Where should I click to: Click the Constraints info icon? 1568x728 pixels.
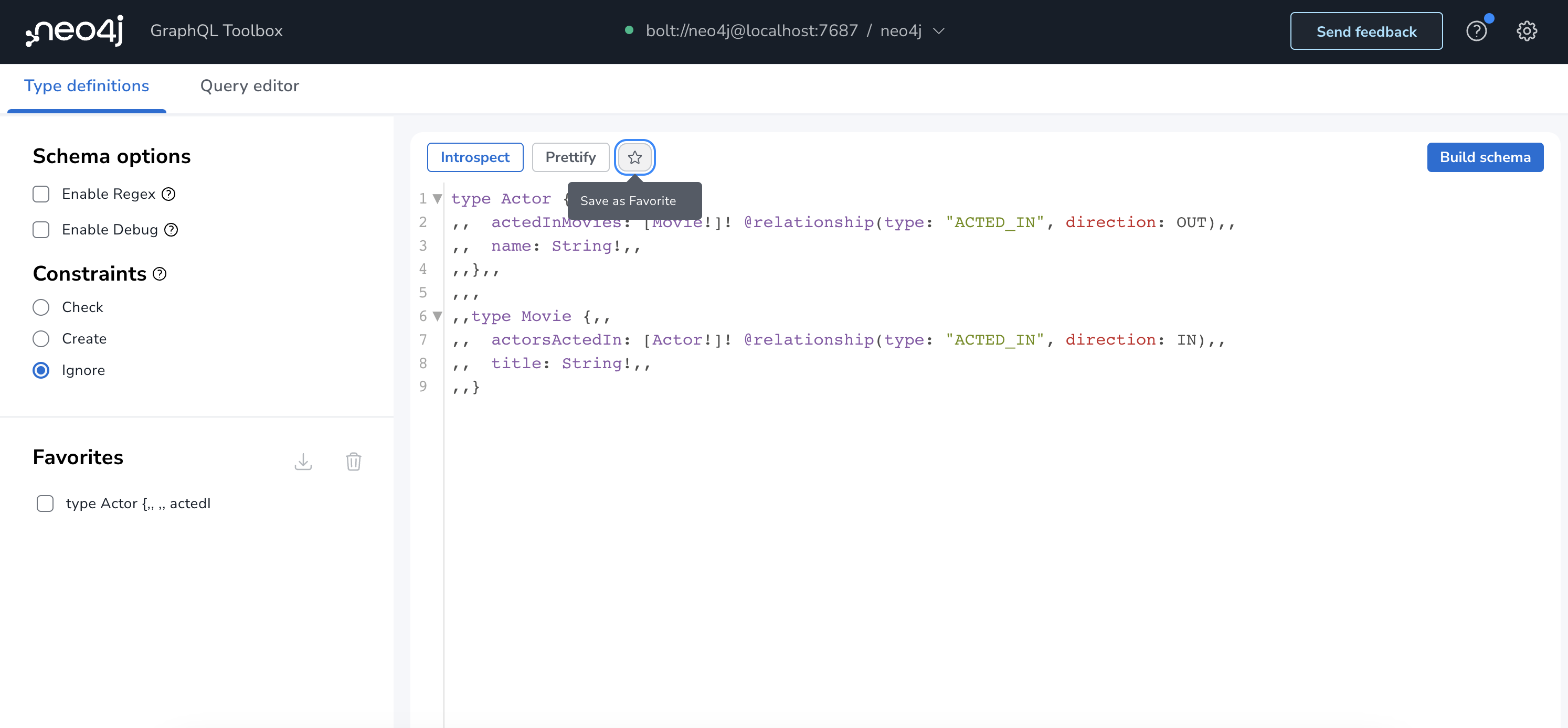tap(160, 274)
